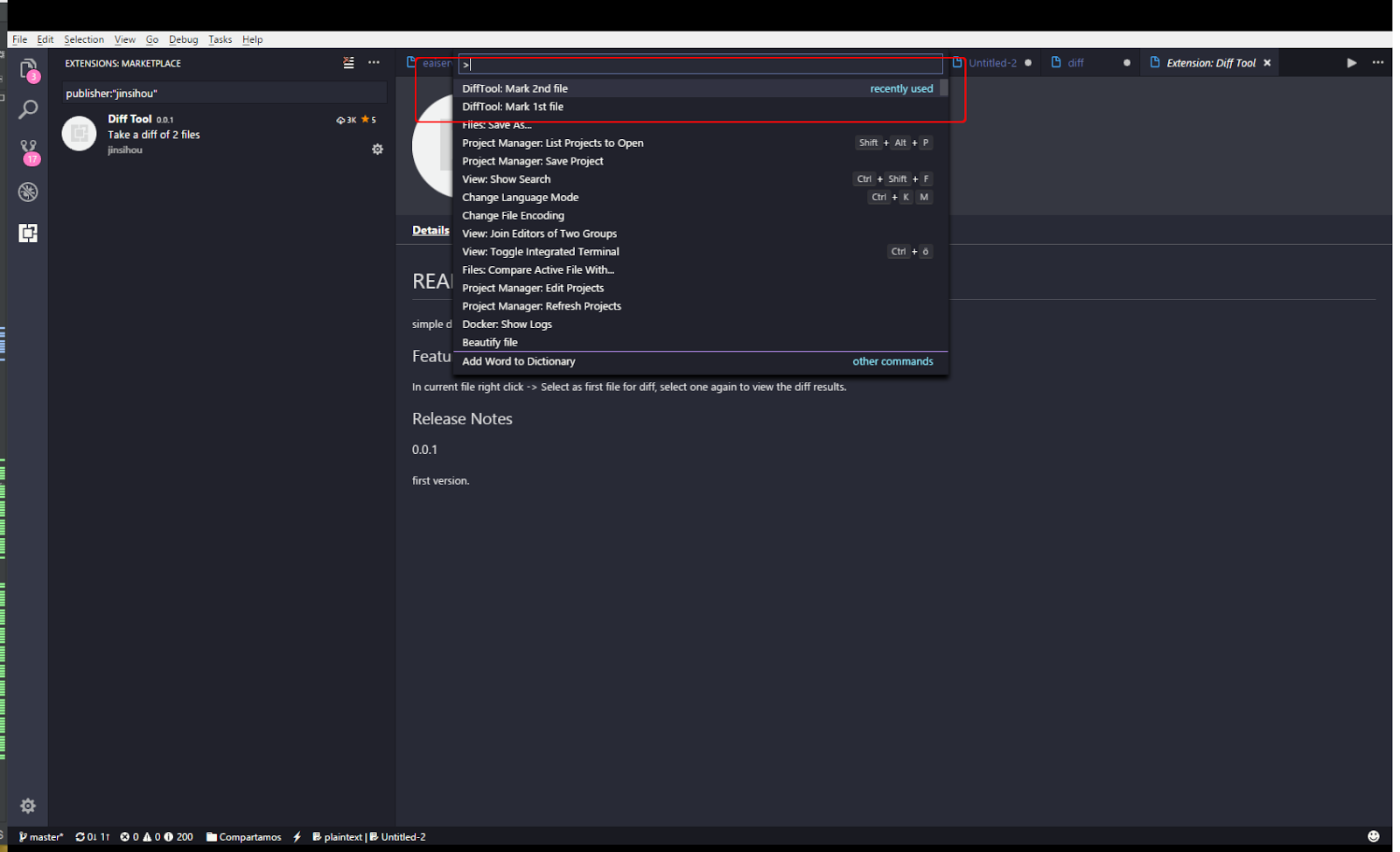1400x852 pixels.
Task: Switch to the Untitled-2 editor tab
Action: (994, 63)
